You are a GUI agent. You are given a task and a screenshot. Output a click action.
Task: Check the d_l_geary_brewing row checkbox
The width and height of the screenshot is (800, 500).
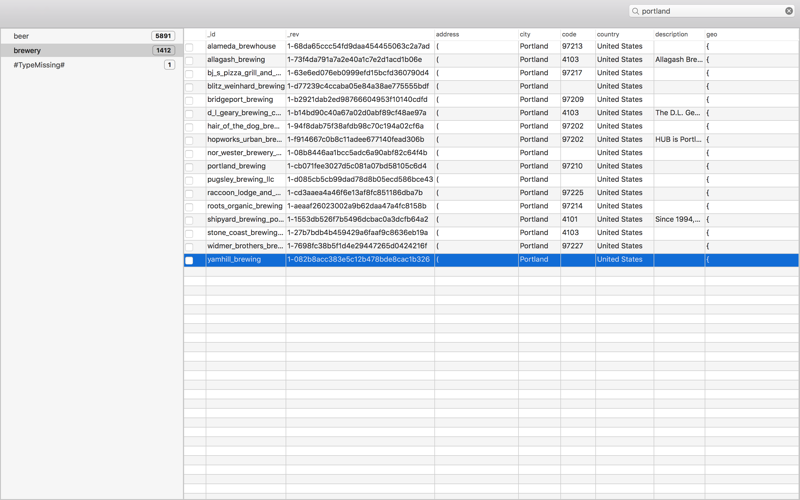(x=189, y=113)
